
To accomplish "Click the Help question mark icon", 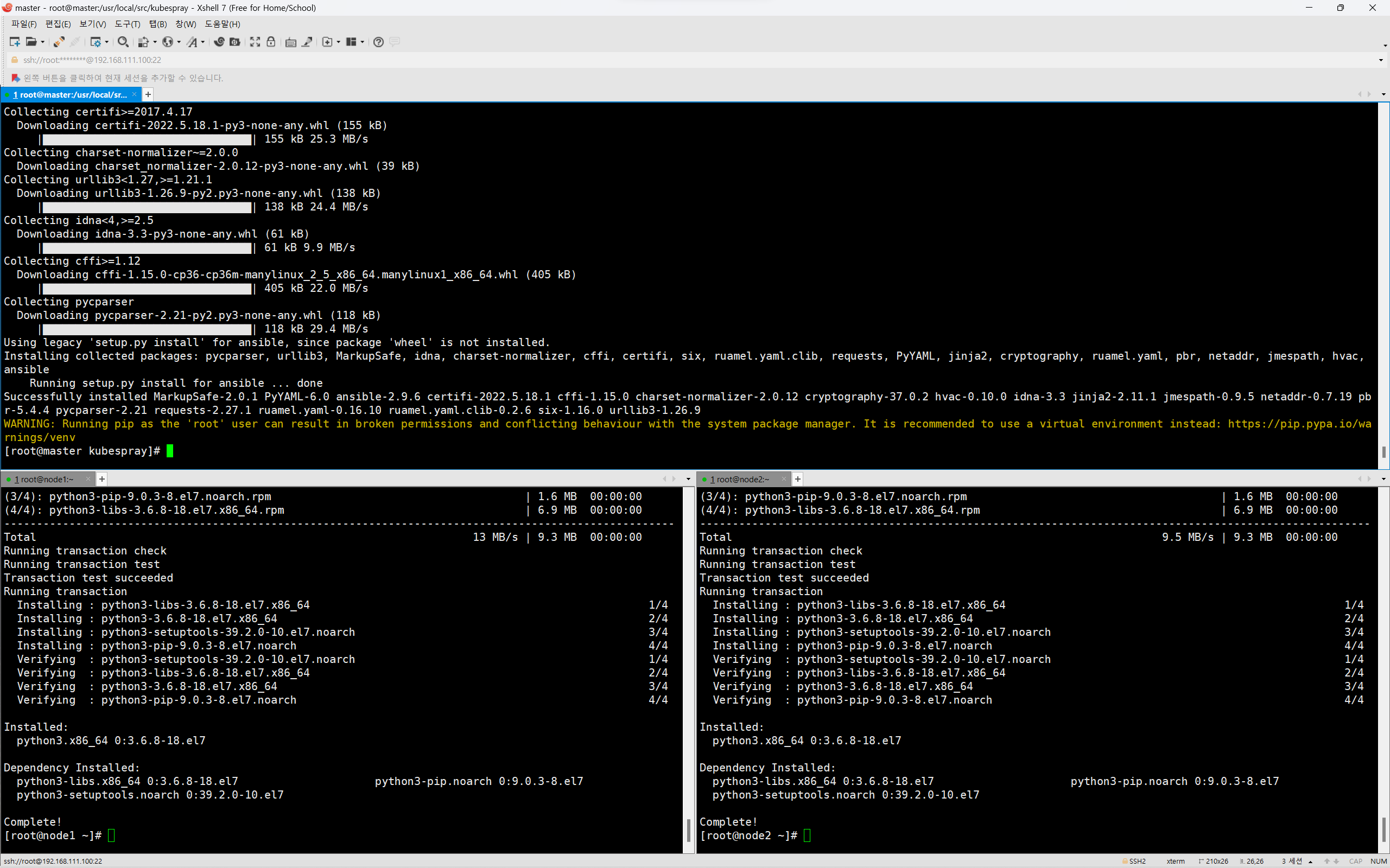I will click(378, 42).
